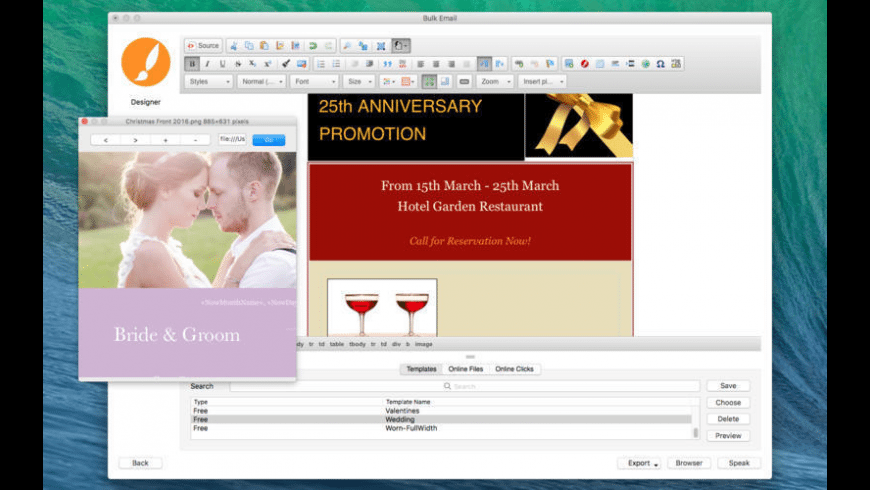Insert a table via toolbar icon

[x=600, y=64]
